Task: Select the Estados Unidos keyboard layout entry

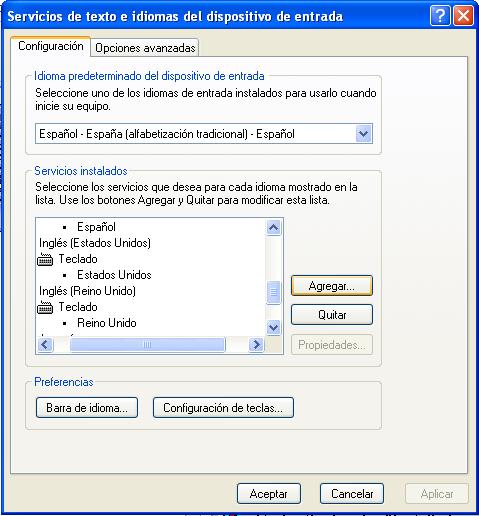Action: click(x=114, y=275)
